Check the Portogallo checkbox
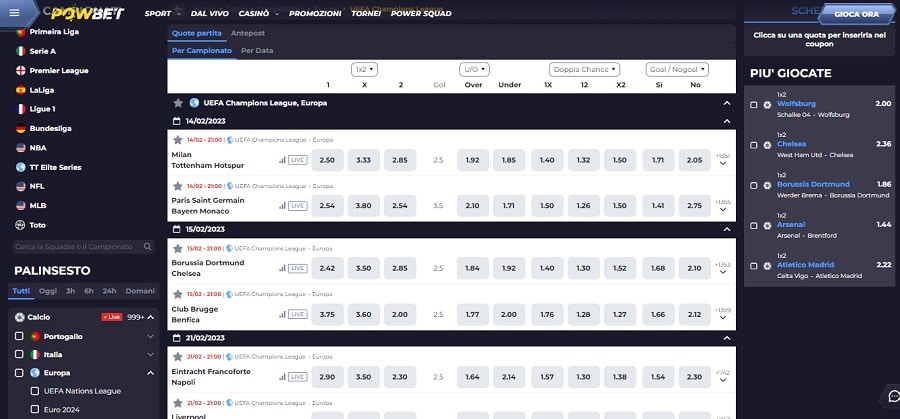 [20, 336]
